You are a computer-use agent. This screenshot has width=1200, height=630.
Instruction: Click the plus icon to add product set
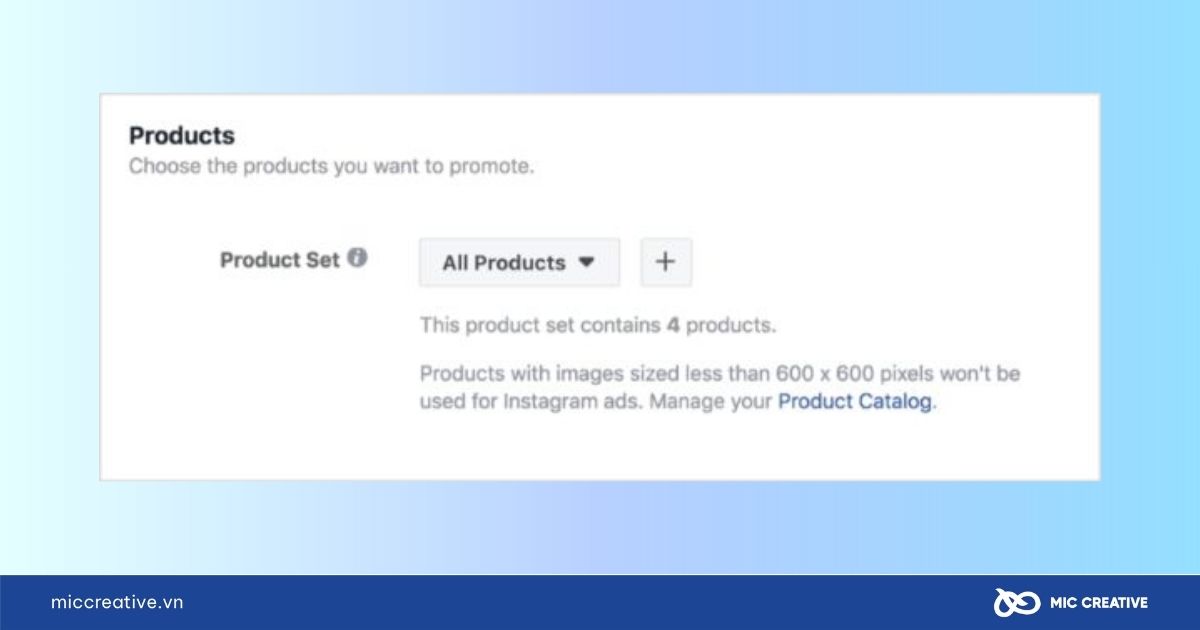click(x=666, y=262)
